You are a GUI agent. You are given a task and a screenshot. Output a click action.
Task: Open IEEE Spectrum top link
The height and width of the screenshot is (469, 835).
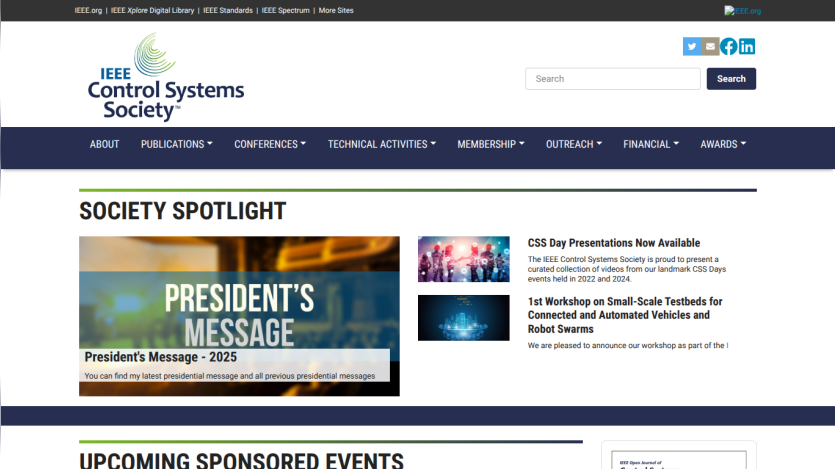click(285, 10)
